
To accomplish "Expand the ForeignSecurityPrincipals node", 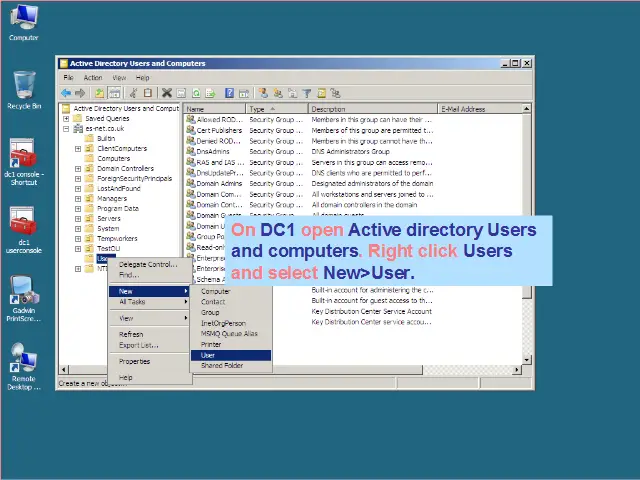I will (x=78, y=178).
